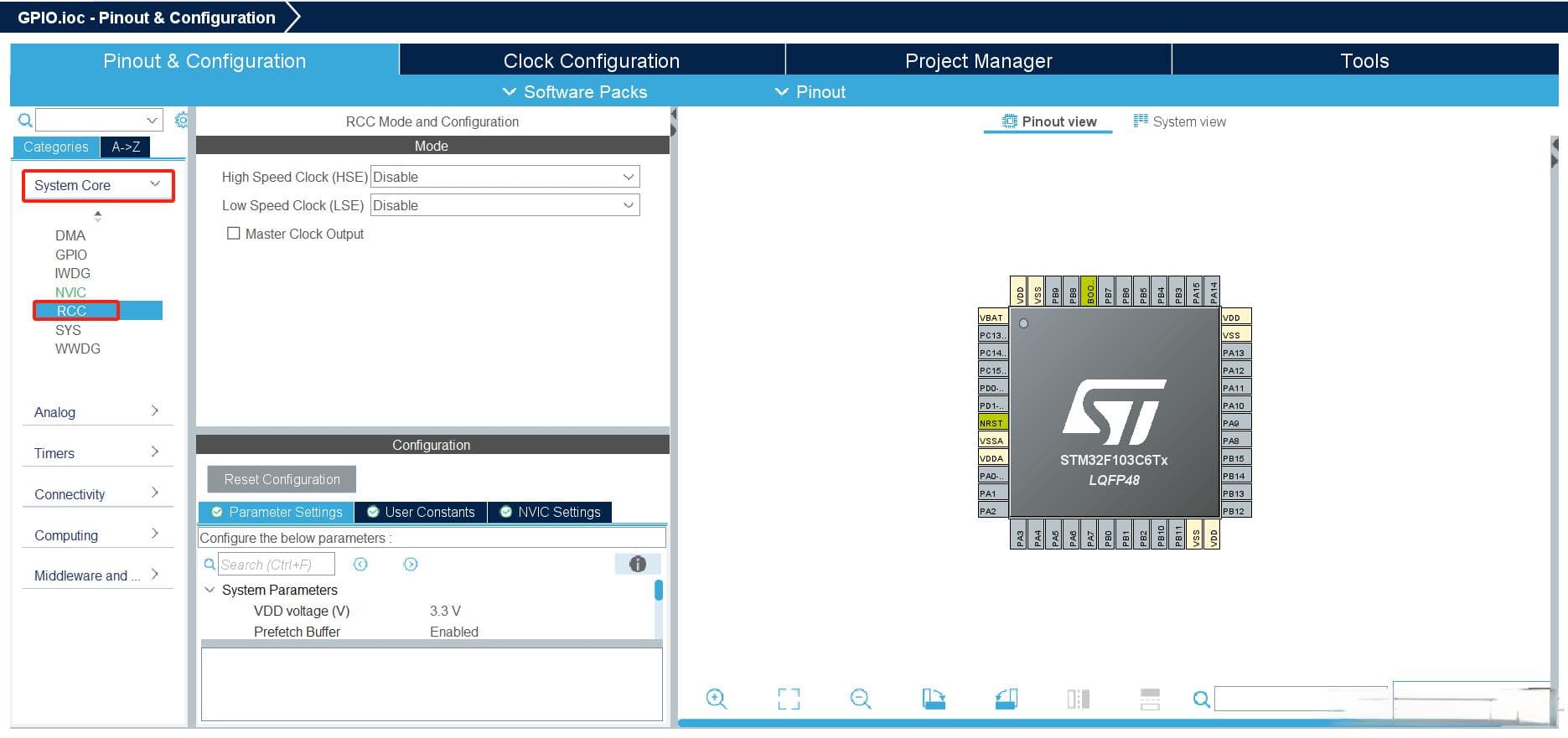Click the PA2 pin on the chip

point(993,511)
